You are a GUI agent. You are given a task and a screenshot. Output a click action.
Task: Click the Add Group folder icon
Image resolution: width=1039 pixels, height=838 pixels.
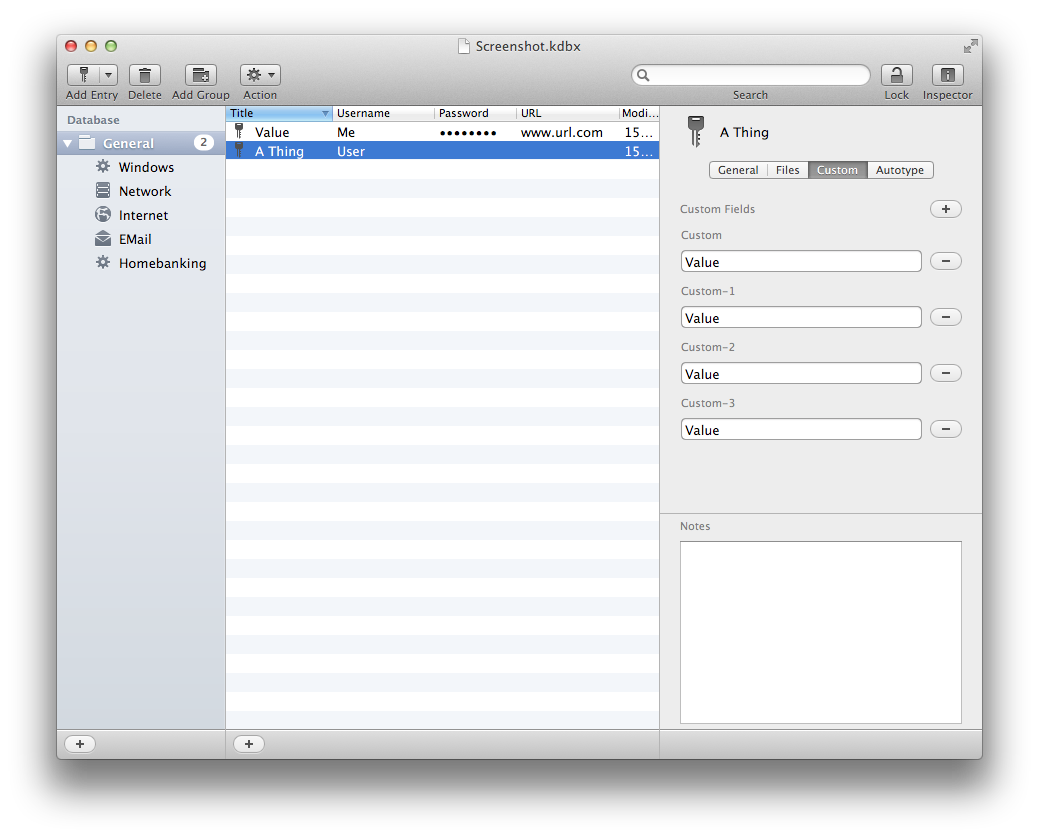(x=201, y=75)
